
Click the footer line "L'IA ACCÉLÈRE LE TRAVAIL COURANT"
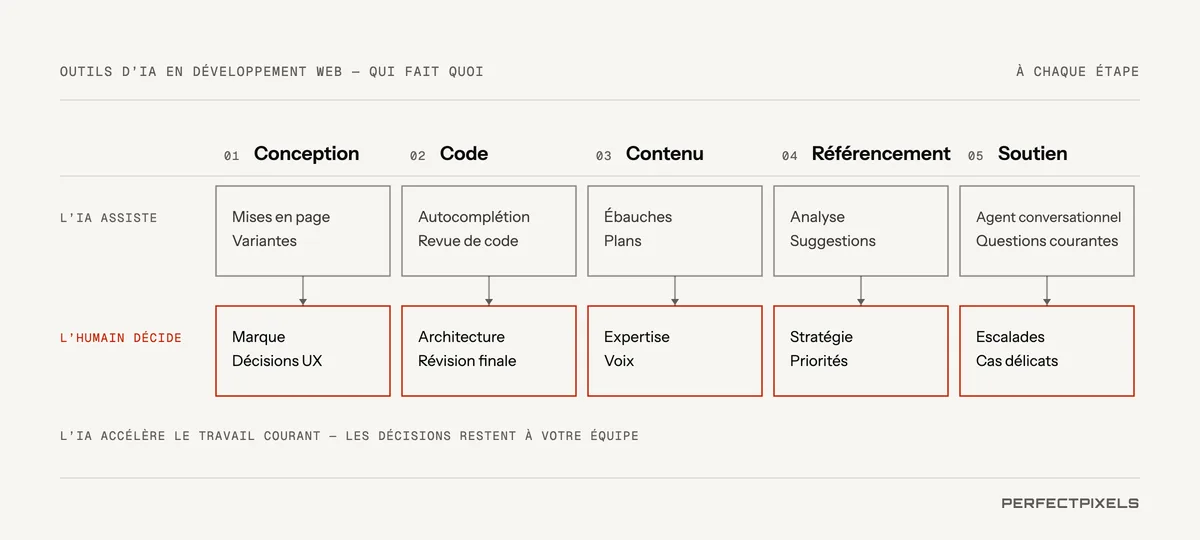click(x=190, y=436)
